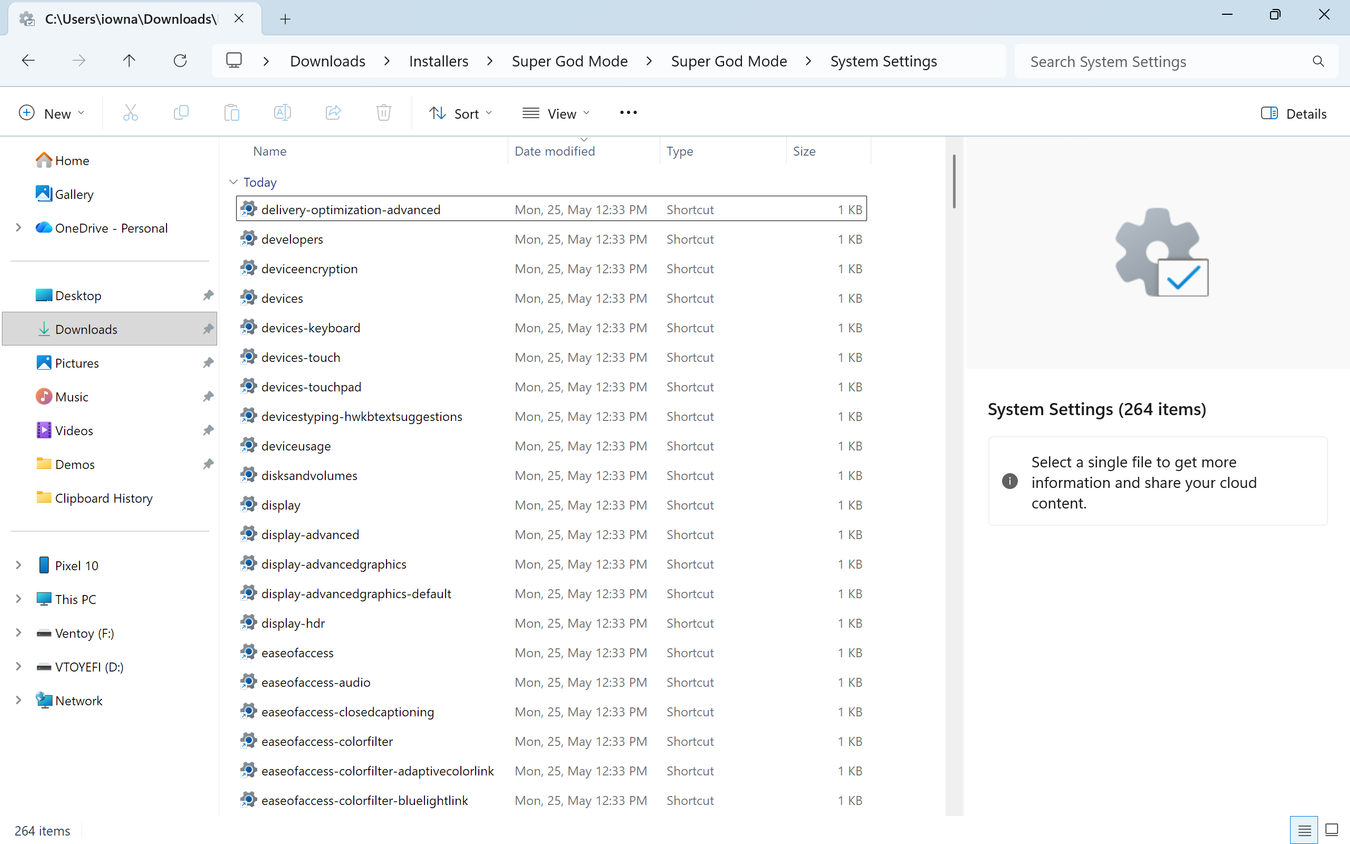1350x844 pixels.
Task: Click the pin icon next to Demos
Action: (208, 464)
